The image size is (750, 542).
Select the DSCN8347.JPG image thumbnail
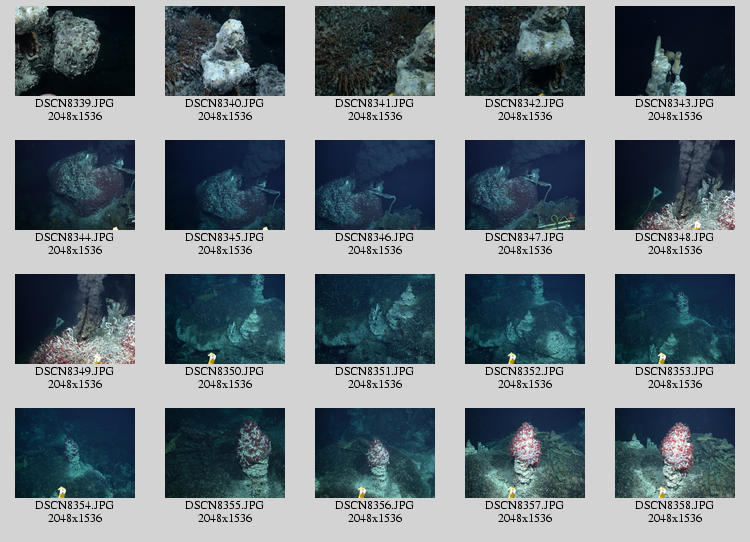point(525,185)
